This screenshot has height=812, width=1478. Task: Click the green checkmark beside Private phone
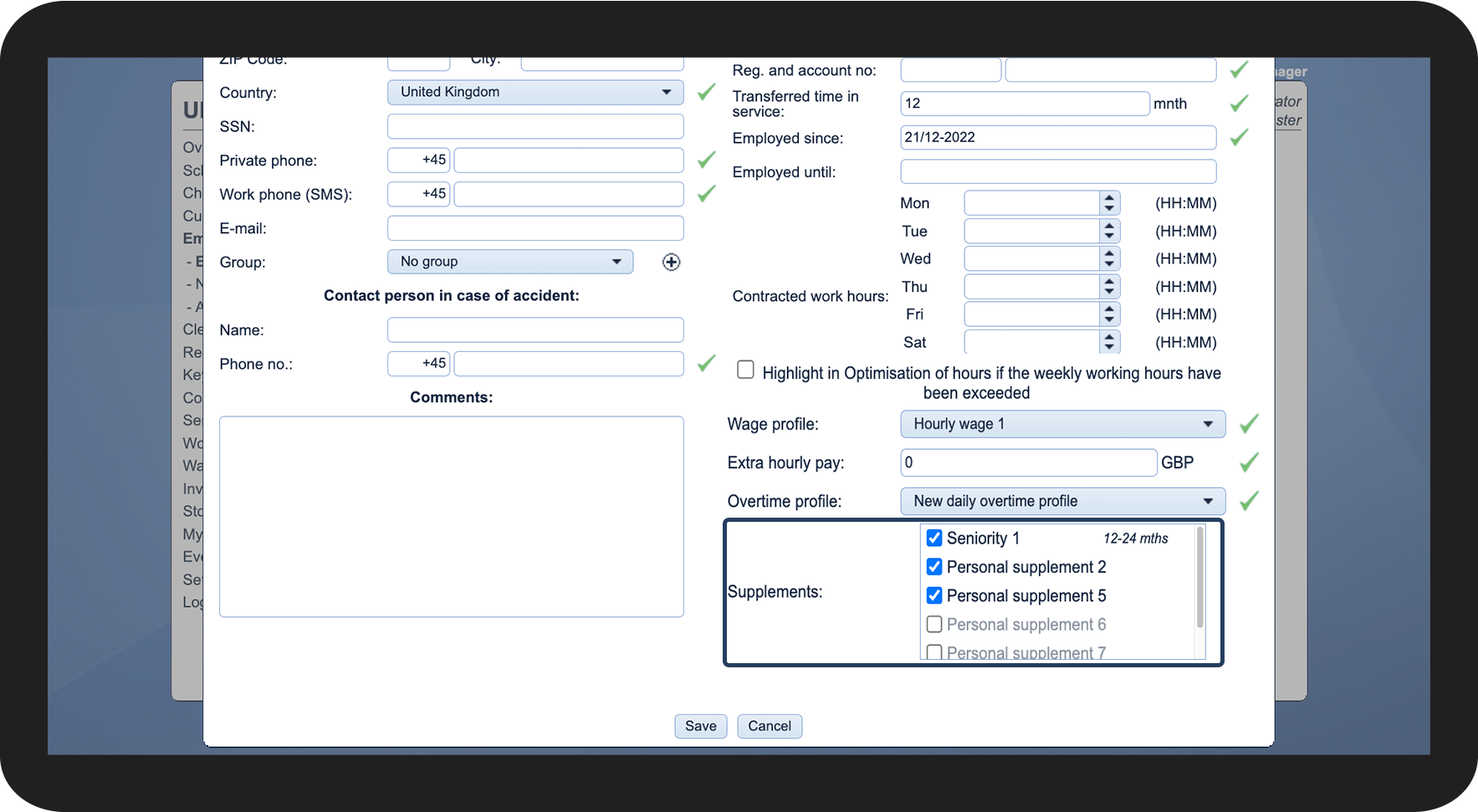(707, 159)
